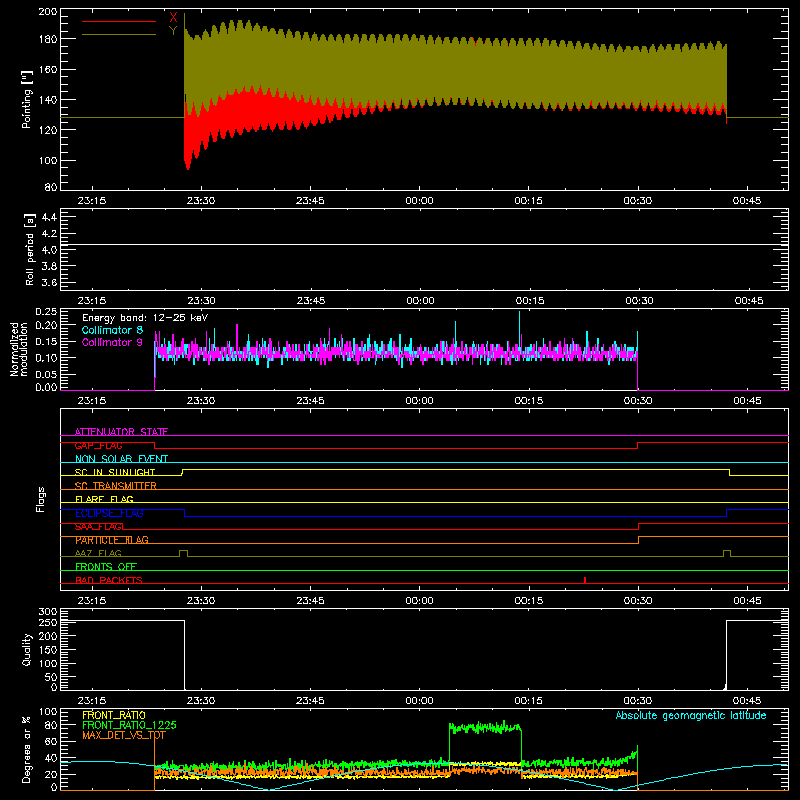The width and height of the screenshot is (800, 800).
Task: Click the '150' tick on Quality axis
Action: (48, 650)
